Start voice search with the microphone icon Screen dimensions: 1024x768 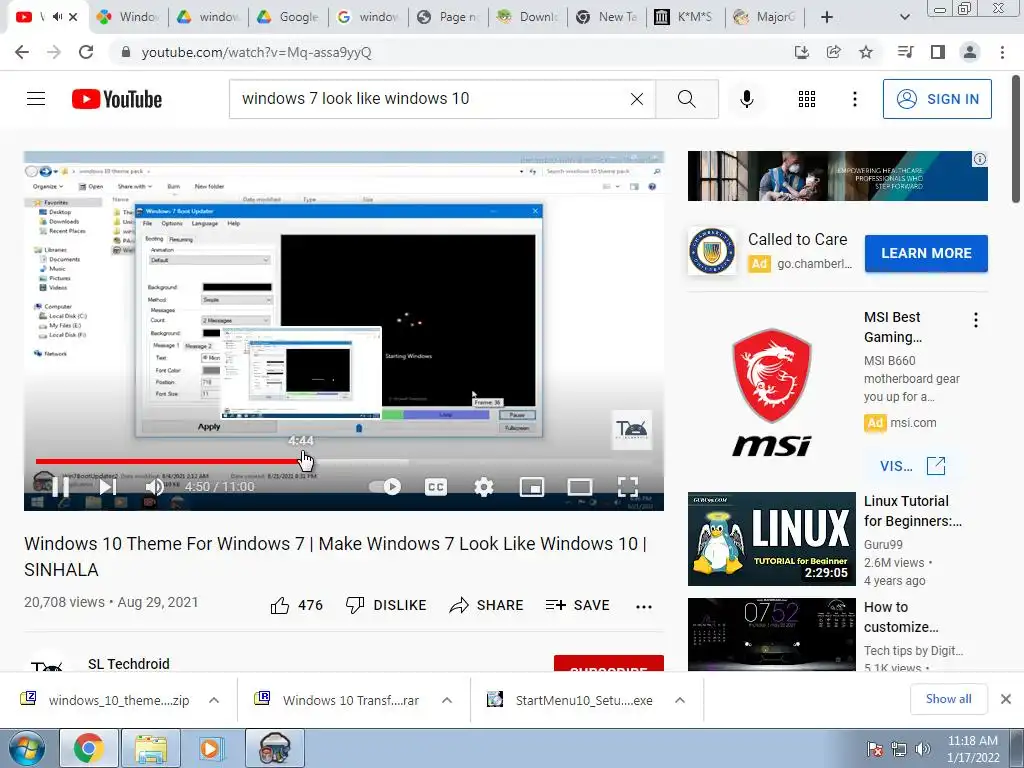click(x=746, y=99)
